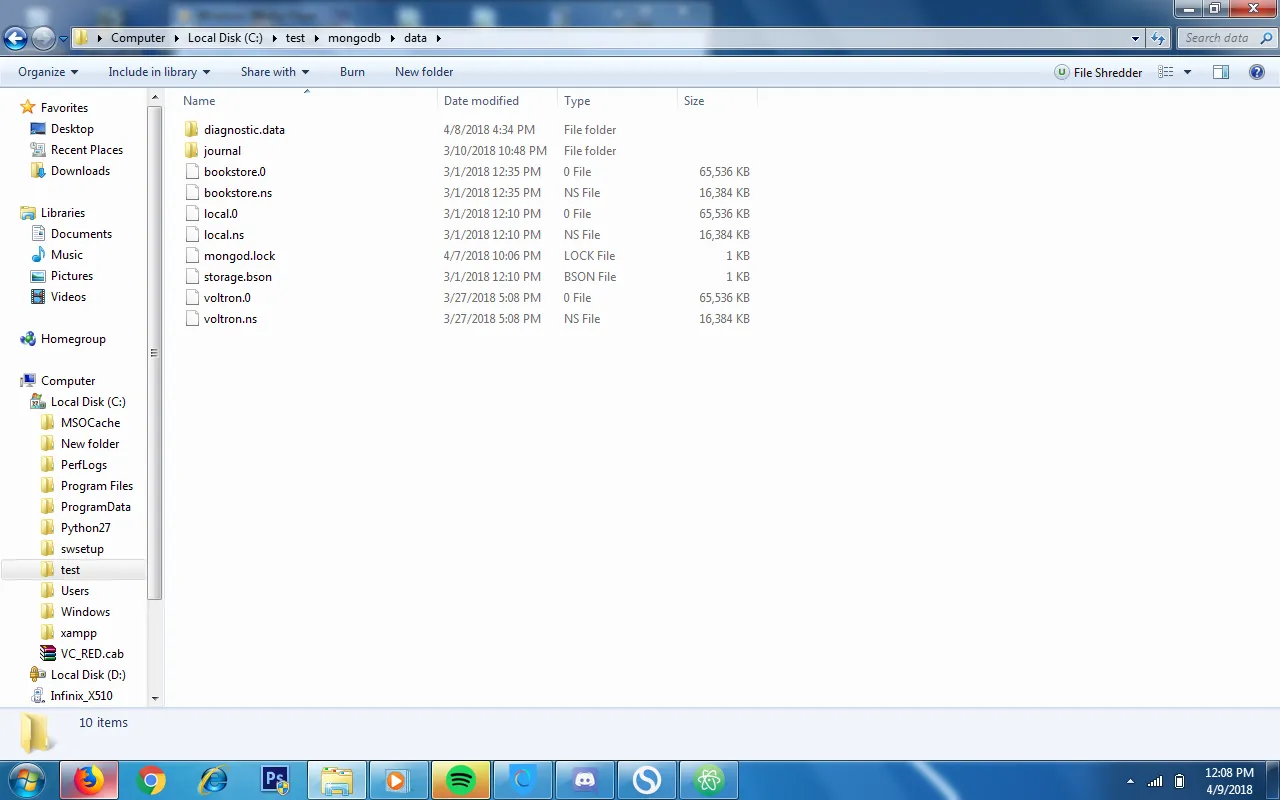Open Downloads in Favorites
Image resolution: width=1280 pixels, height=800 pixels.
click(80, 171)
